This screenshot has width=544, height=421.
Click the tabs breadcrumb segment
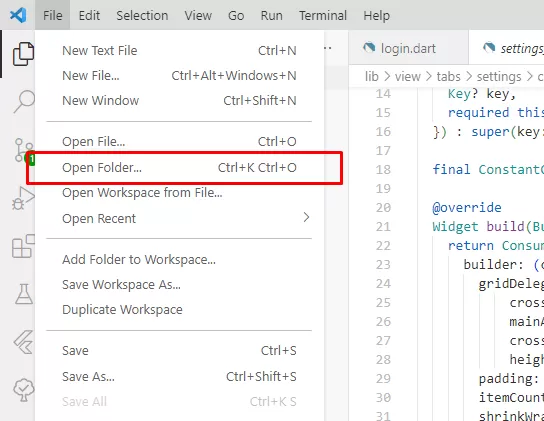point(448,76)
